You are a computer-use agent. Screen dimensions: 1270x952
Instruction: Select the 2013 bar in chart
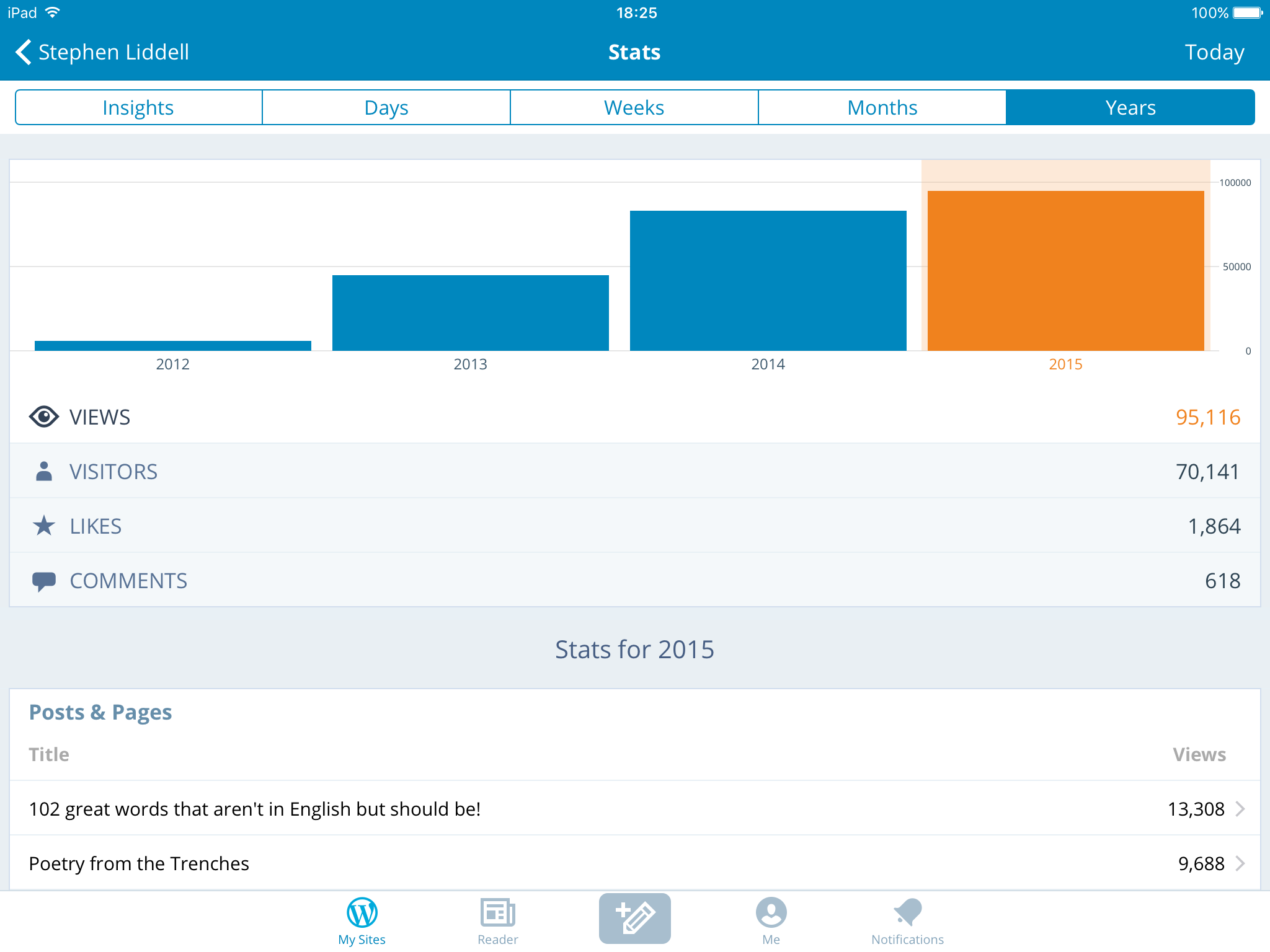(470, 313)
